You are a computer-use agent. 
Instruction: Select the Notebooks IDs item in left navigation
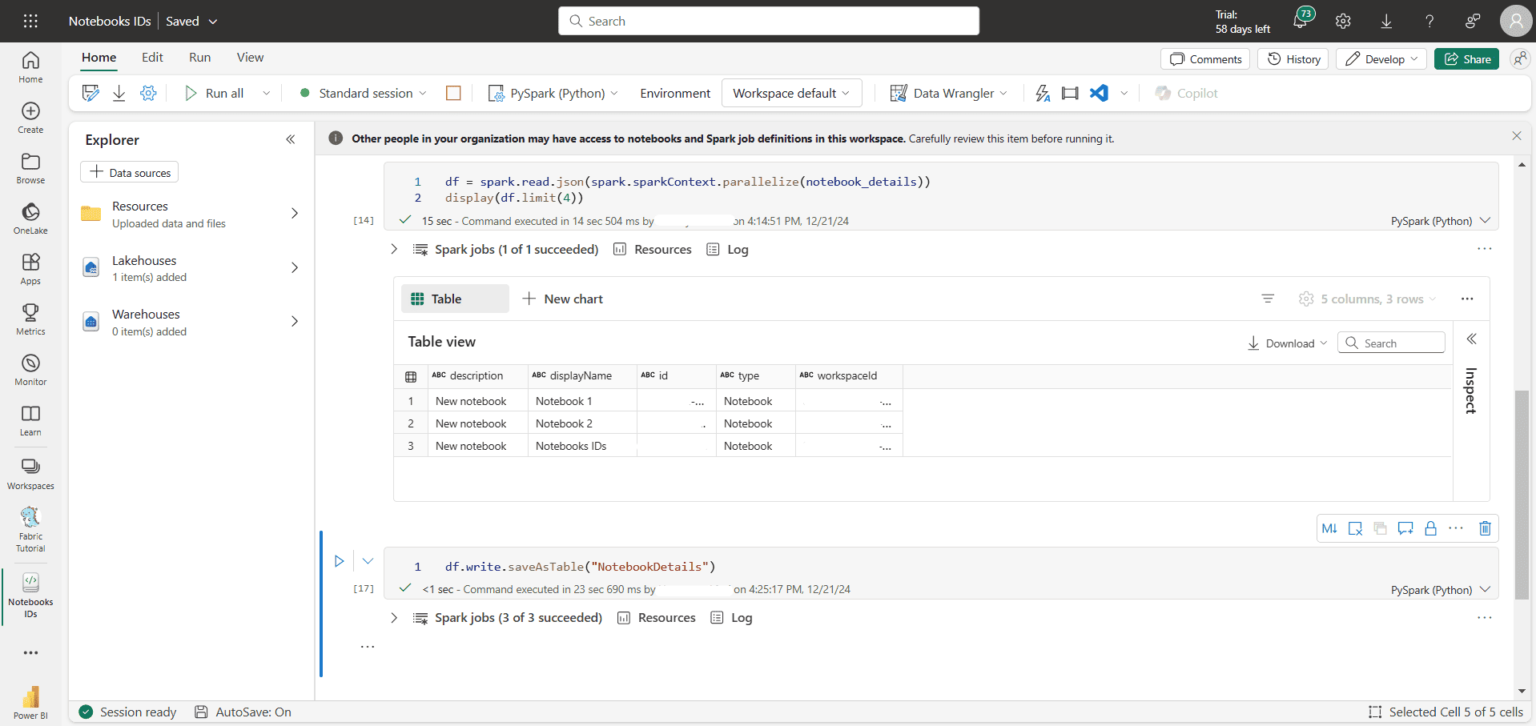click(30, 596)
